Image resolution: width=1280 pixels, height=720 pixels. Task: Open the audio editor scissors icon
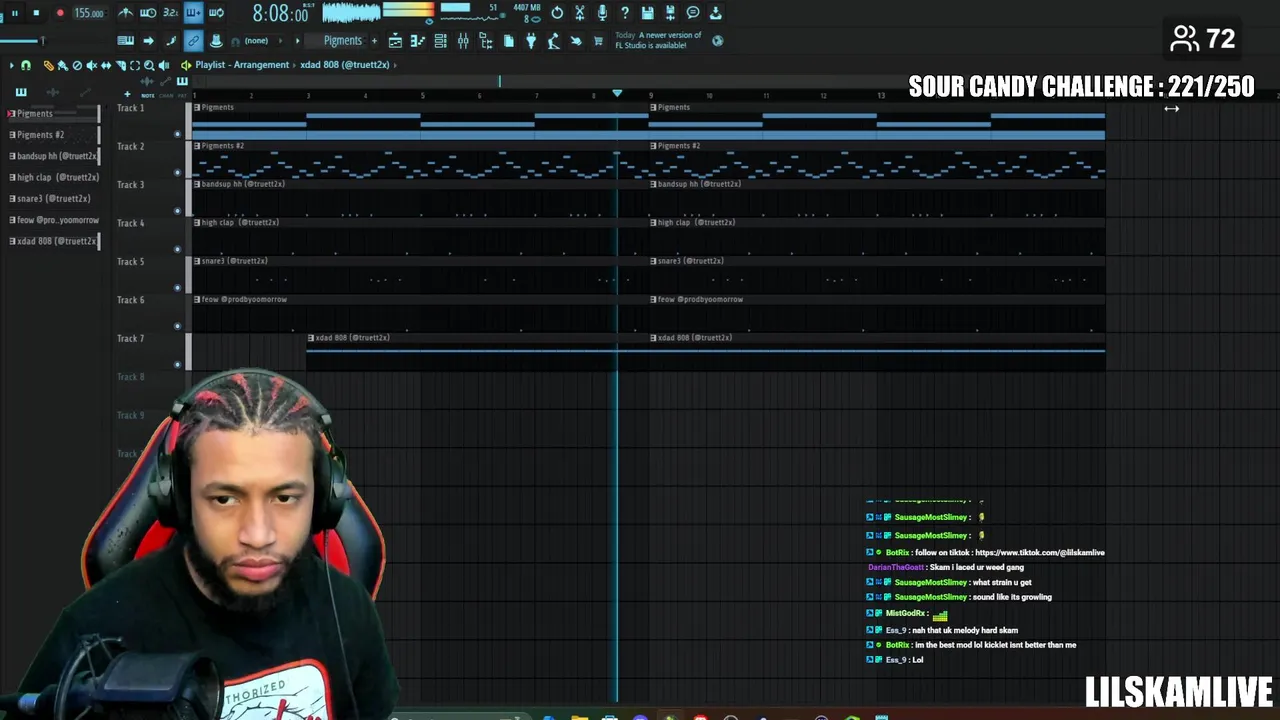tap(579, 13)
